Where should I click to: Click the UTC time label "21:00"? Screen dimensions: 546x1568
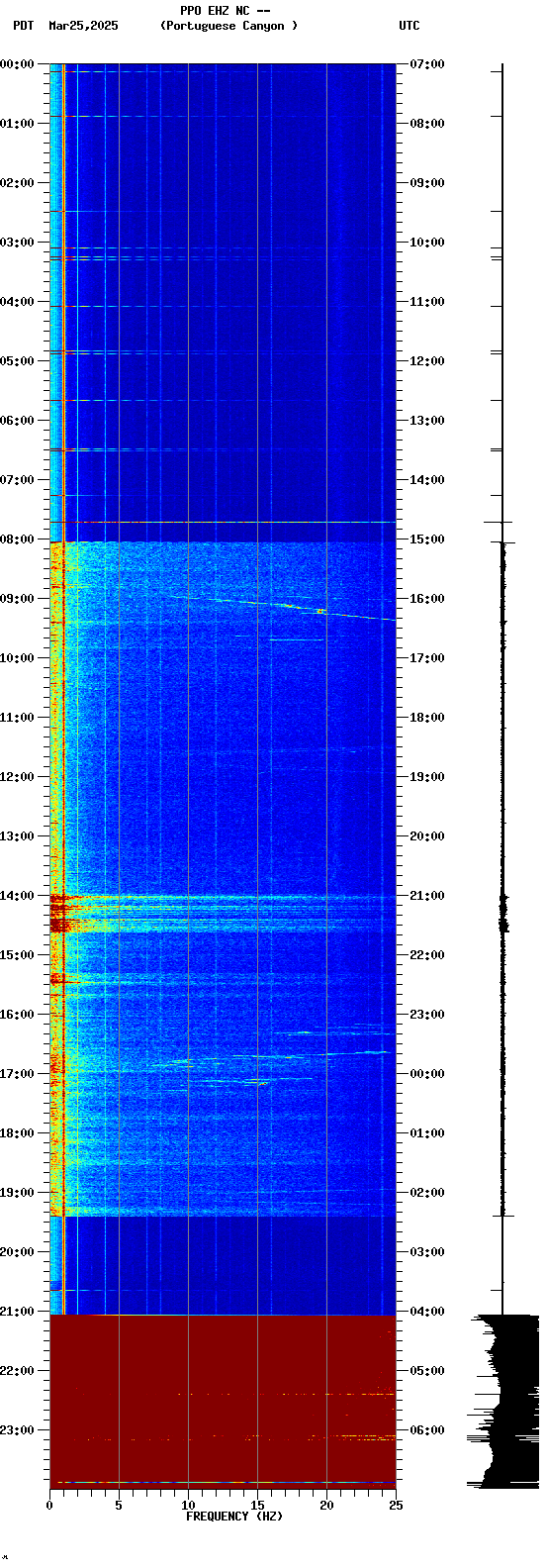[x=427, y=896]
